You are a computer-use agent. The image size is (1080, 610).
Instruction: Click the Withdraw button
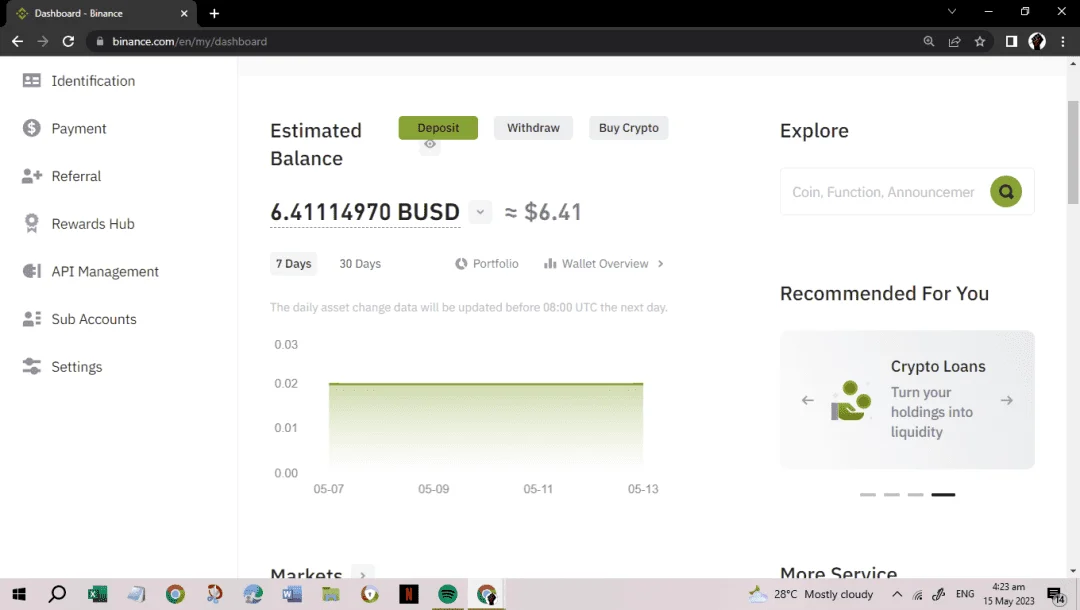(533, 128)
